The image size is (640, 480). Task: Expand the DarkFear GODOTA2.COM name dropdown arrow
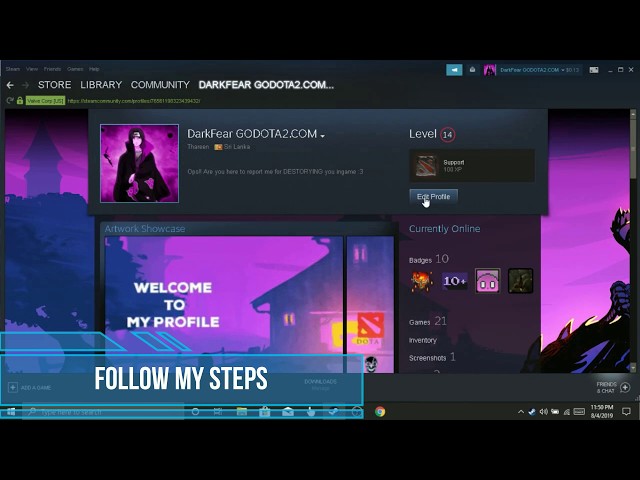pos(322,136)
